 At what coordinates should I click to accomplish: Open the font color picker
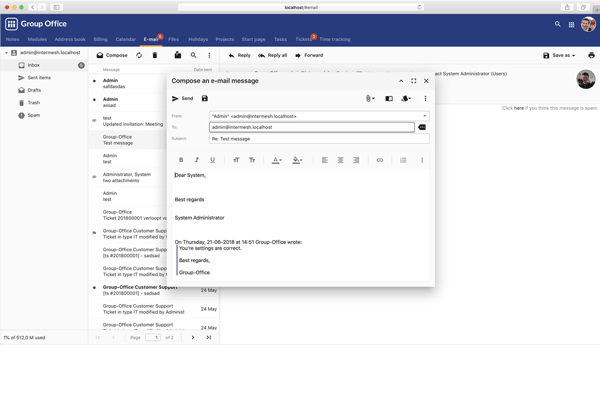pyautogui.click(x=277, y=160)
